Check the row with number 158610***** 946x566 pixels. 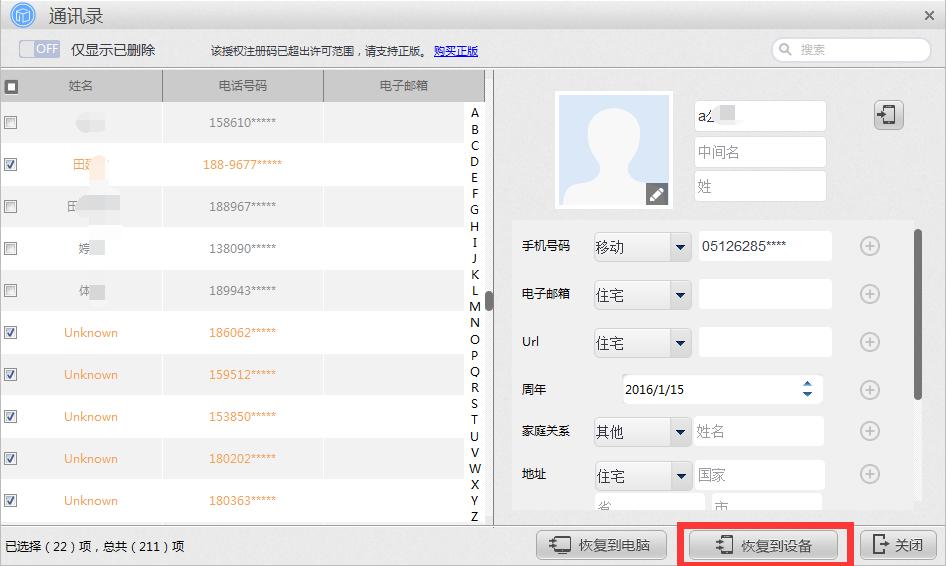[10, 122]
